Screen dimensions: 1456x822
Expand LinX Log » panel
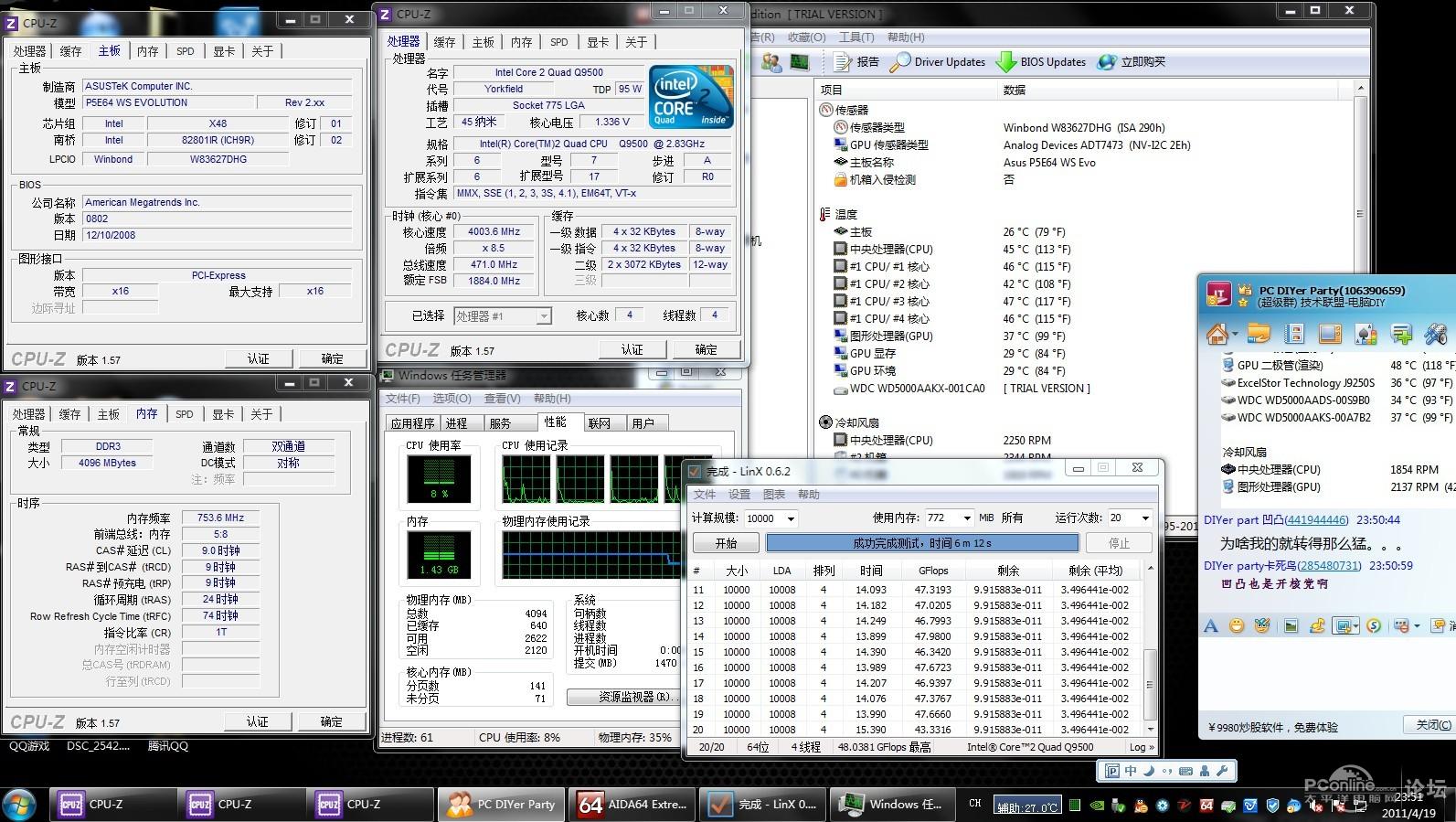[1141, 747]
